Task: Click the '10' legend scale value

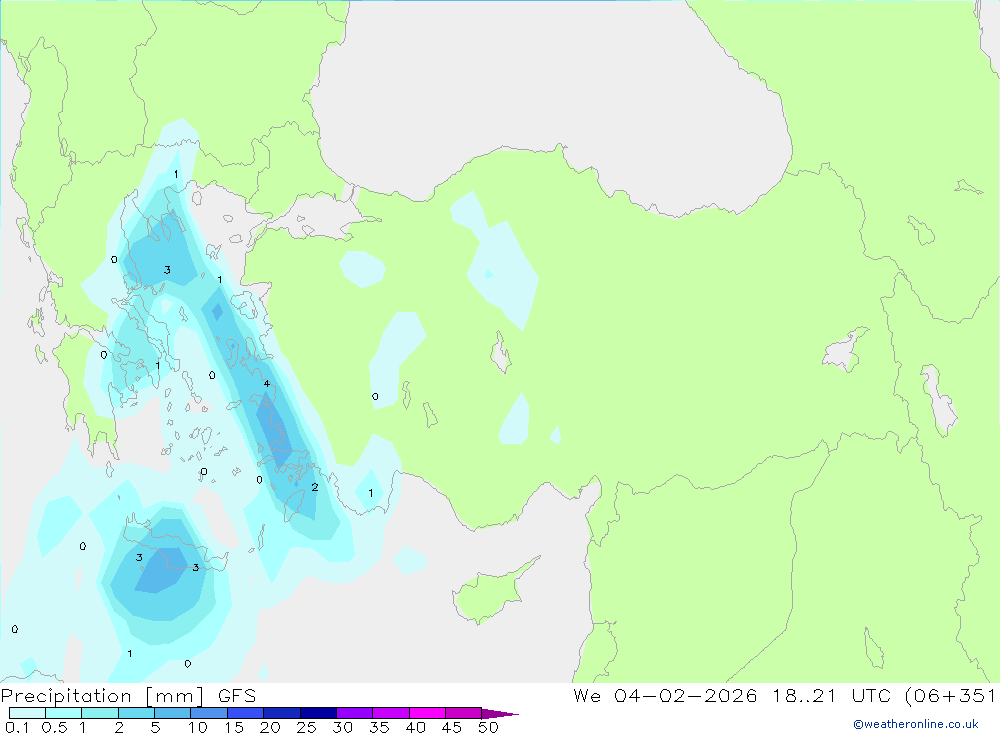Action: pos(198,727)
